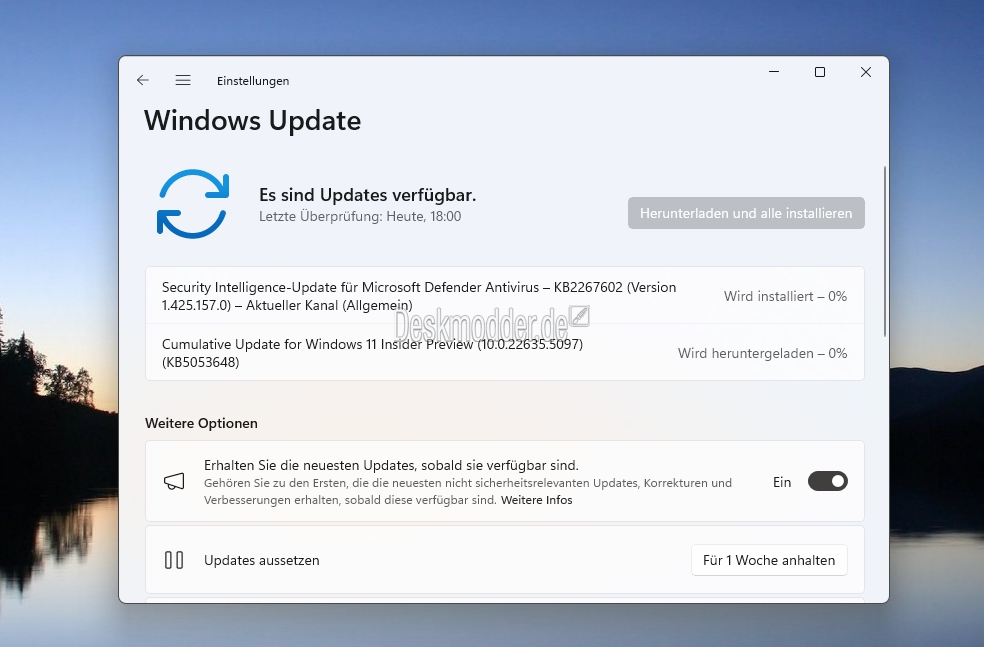Click the Ein label beside the toggle
The height and width of the screenshot is (647, 984).
782,482
